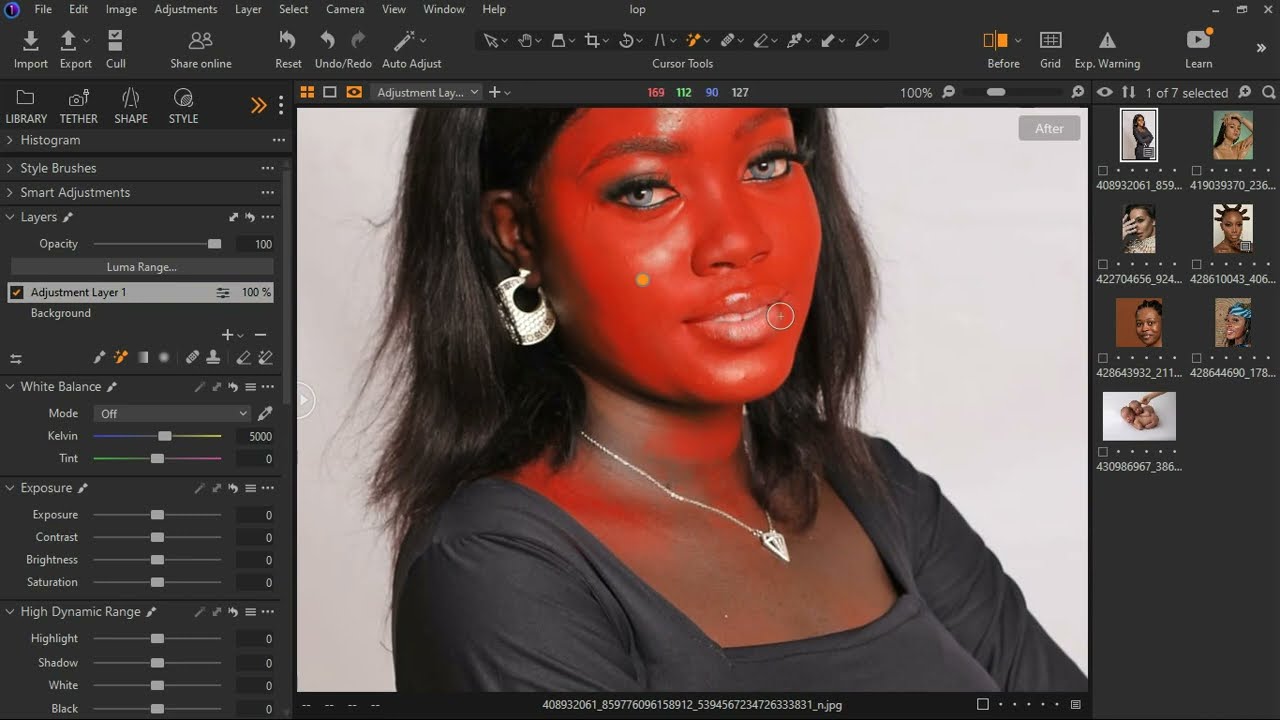Pick white balance with the eyedropper icon
The height and width of the screenshot is (720, 1280).
pyautogui.click(x=265, y=413)
